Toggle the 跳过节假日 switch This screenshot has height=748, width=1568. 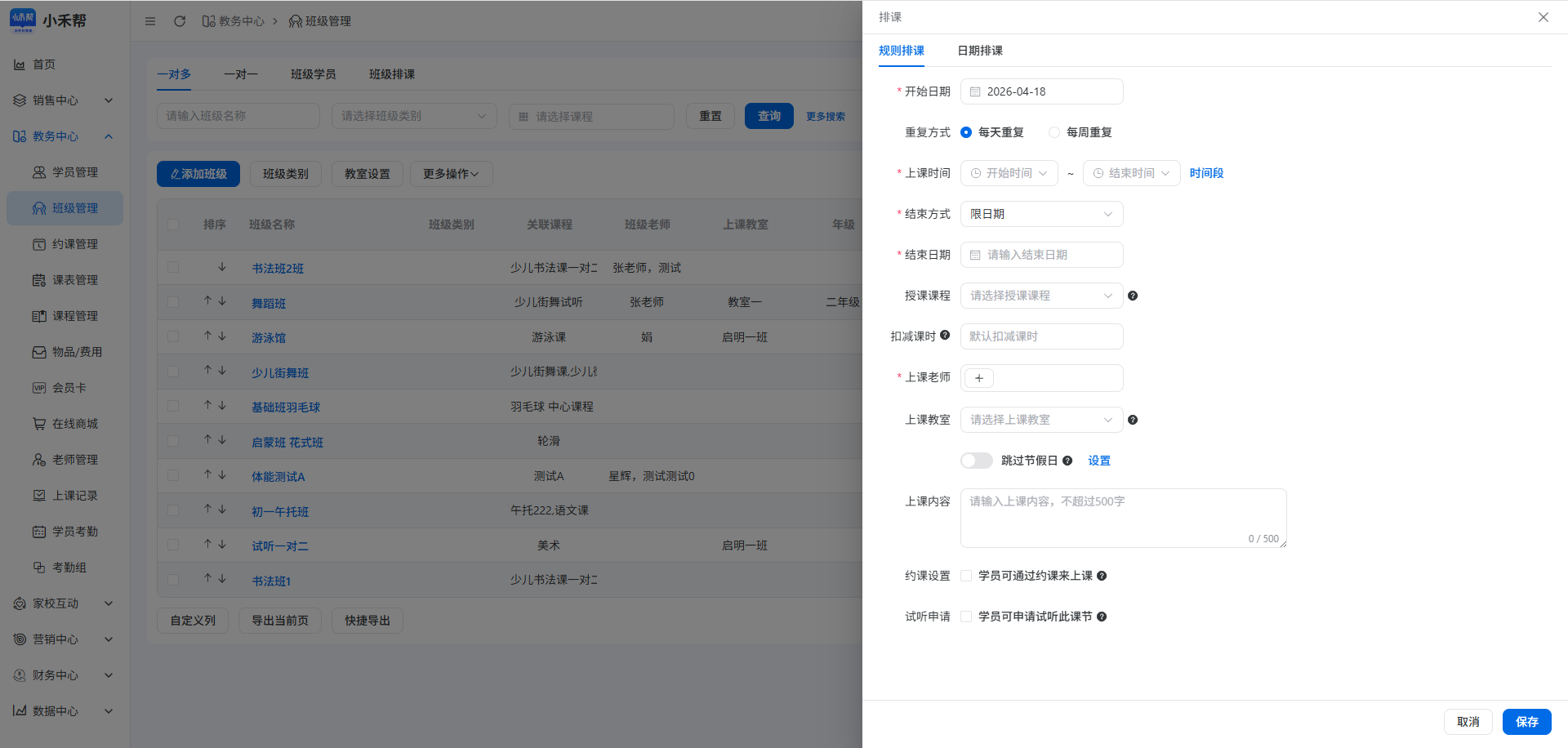coord(977,461)
